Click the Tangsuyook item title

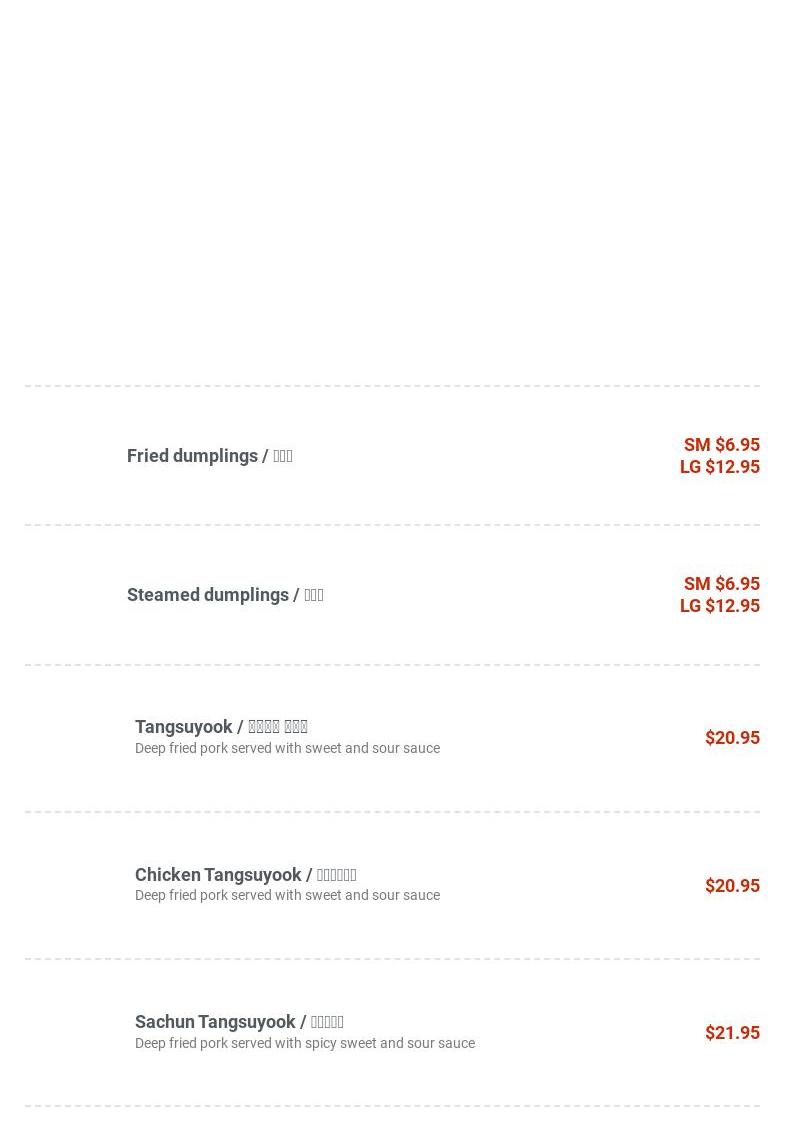[221, 727]
